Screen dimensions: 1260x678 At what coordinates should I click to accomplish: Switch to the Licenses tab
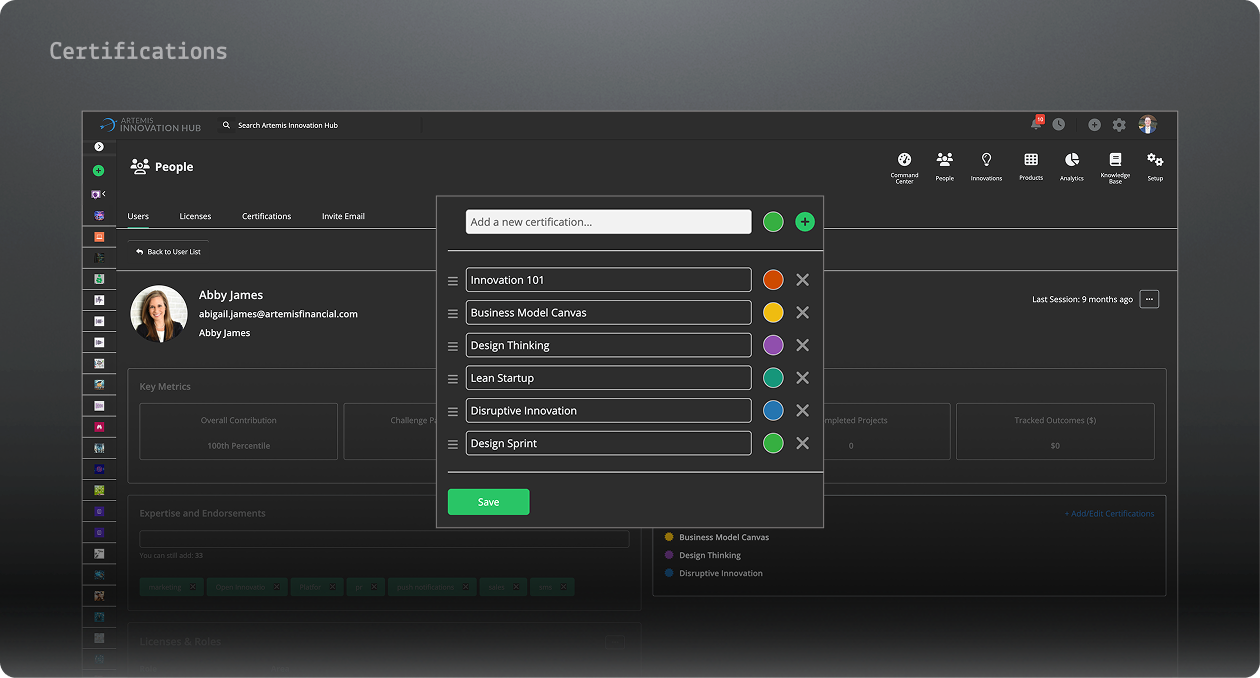(195, 216)
